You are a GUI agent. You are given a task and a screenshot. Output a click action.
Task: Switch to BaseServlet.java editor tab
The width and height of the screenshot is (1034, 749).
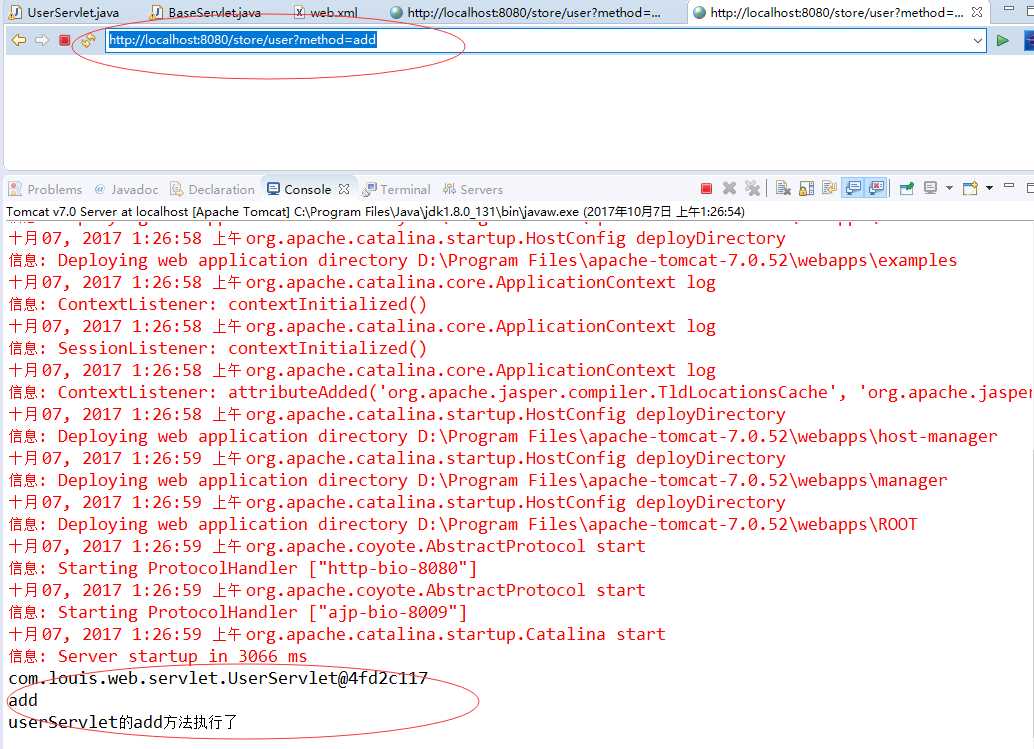[x=204, y=13]
